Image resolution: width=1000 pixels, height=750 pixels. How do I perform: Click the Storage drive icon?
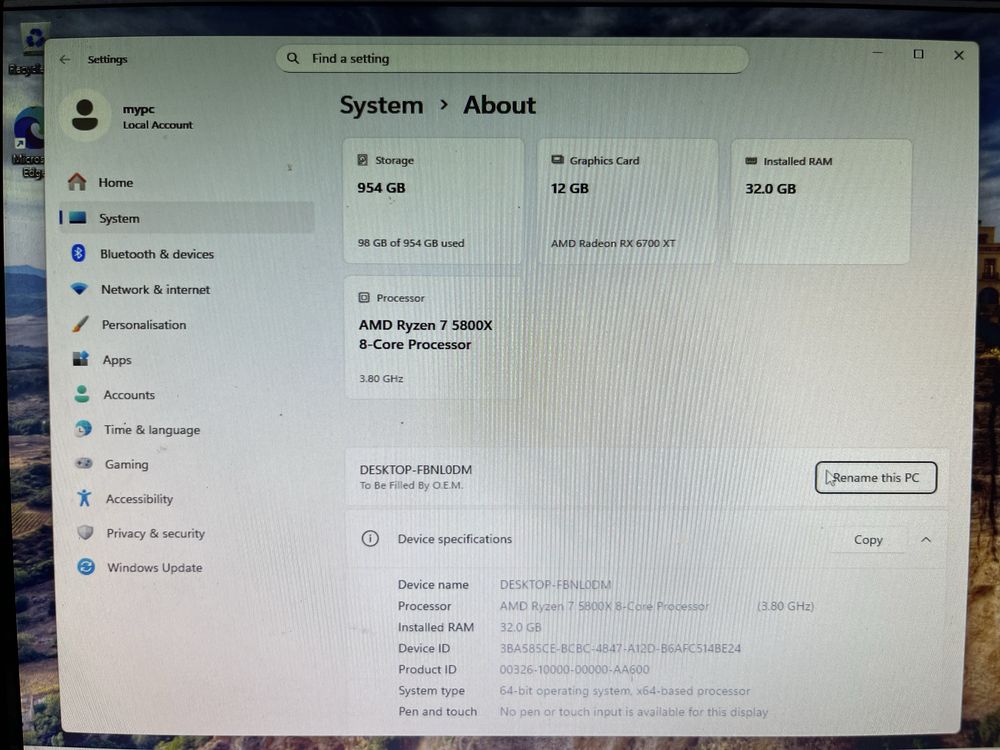click(x=362, y=159)
